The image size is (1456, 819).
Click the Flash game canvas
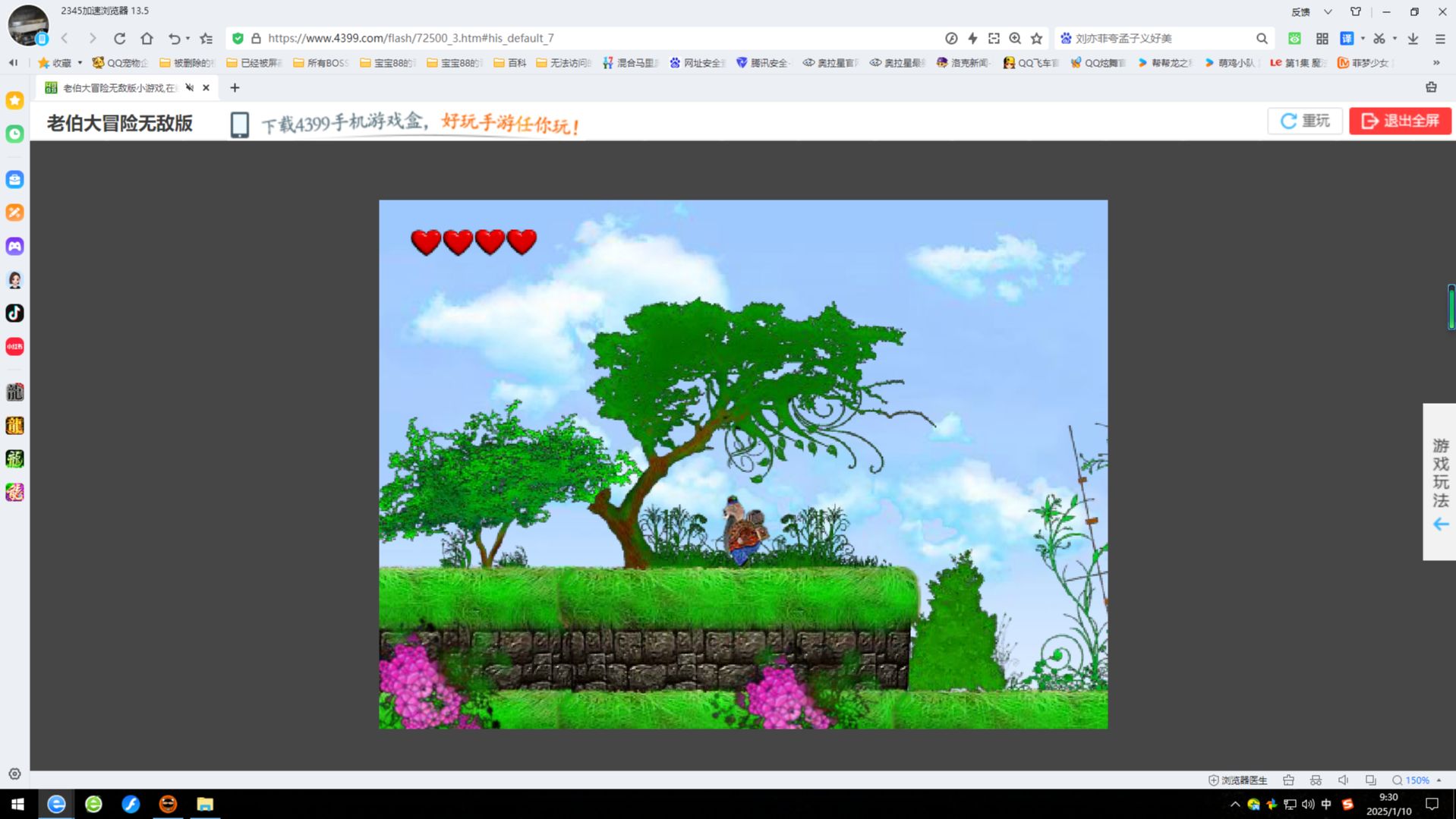[x=743, y=465]
